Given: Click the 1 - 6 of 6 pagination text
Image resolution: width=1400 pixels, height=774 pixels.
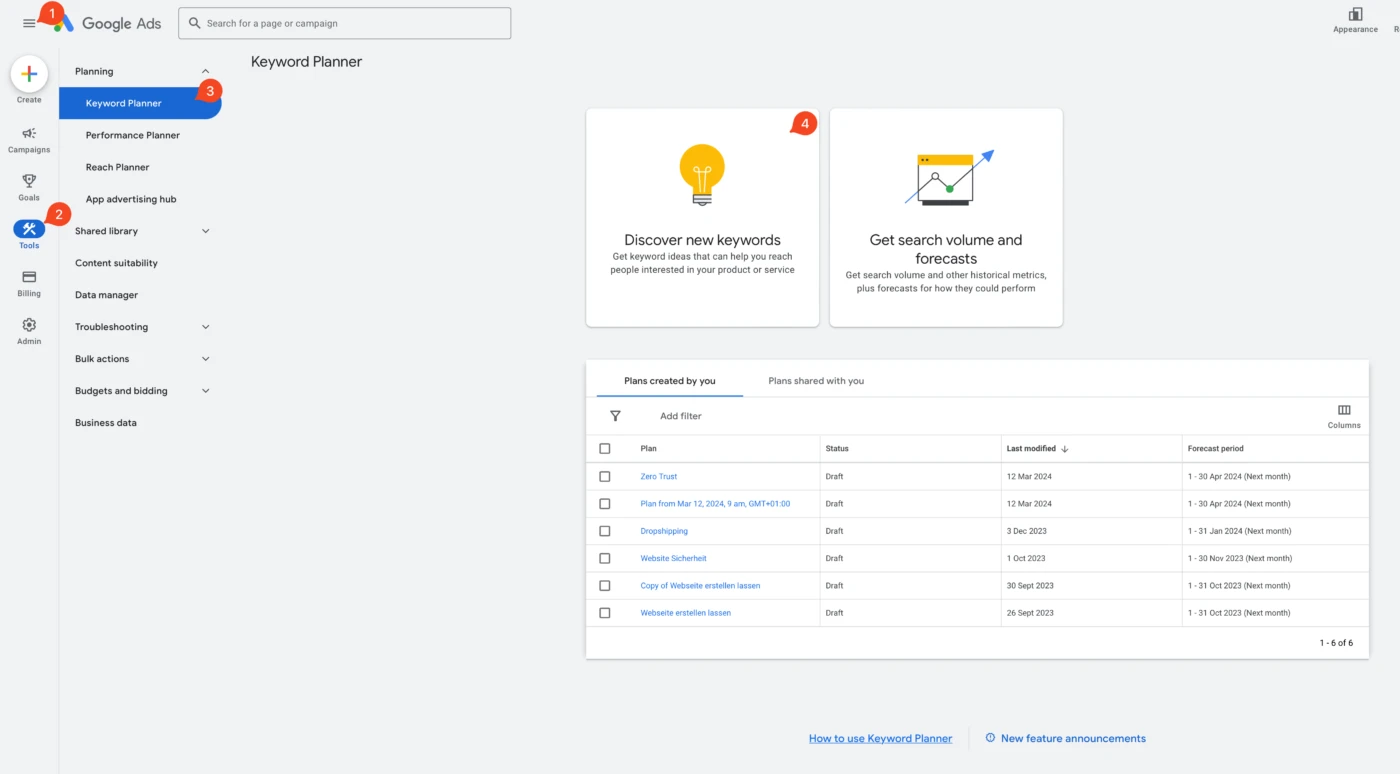Looking at the screenshot, I should pyautogui.click(x=1336, y=643).
